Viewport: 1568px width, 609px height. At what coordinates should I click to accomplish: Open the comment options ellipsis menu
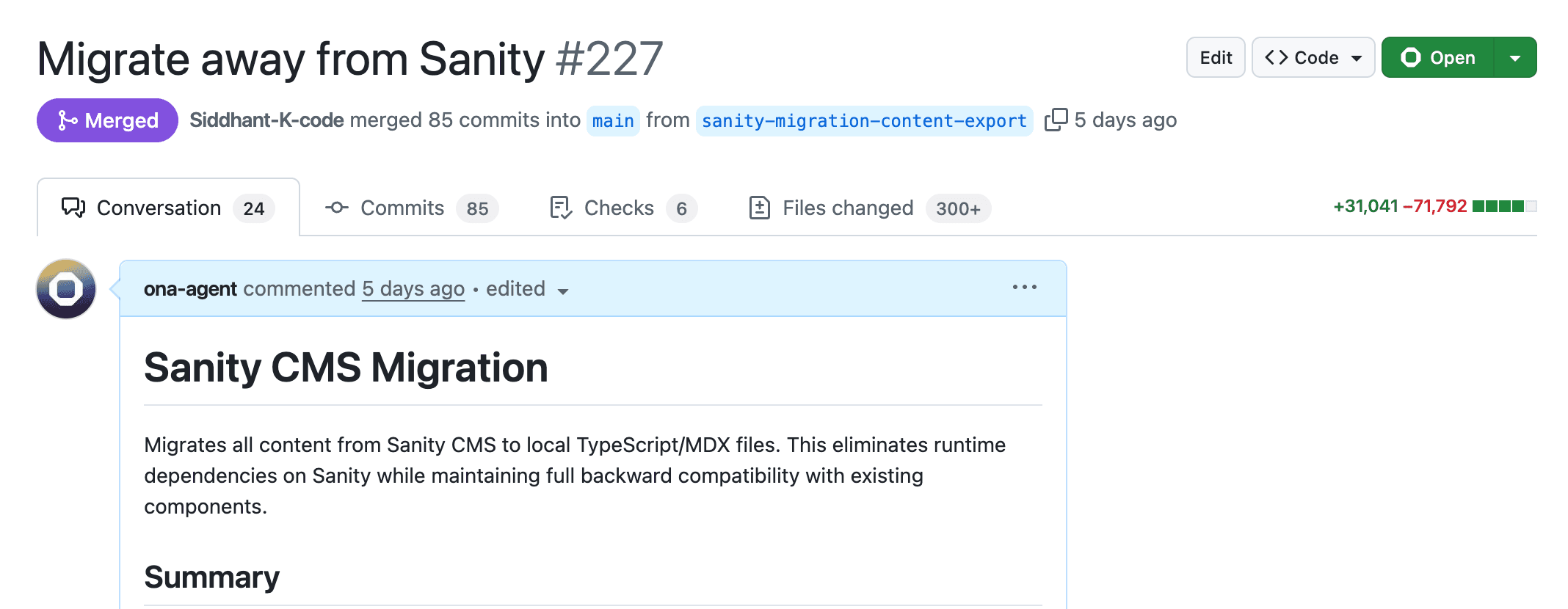1024,288
